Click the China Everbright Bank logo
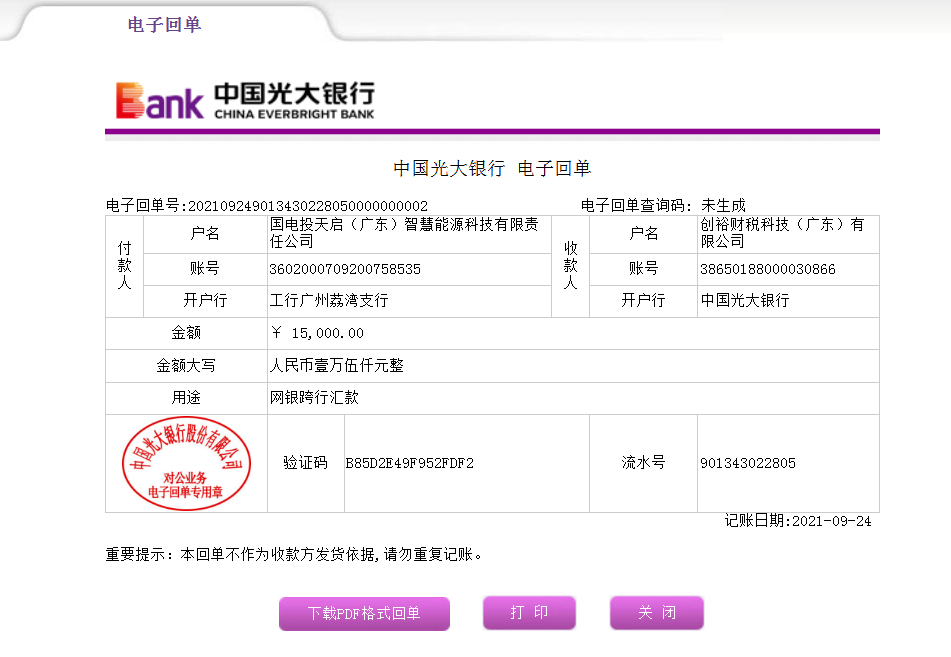This screenshot has width=951, height=657. coord(245,100)
